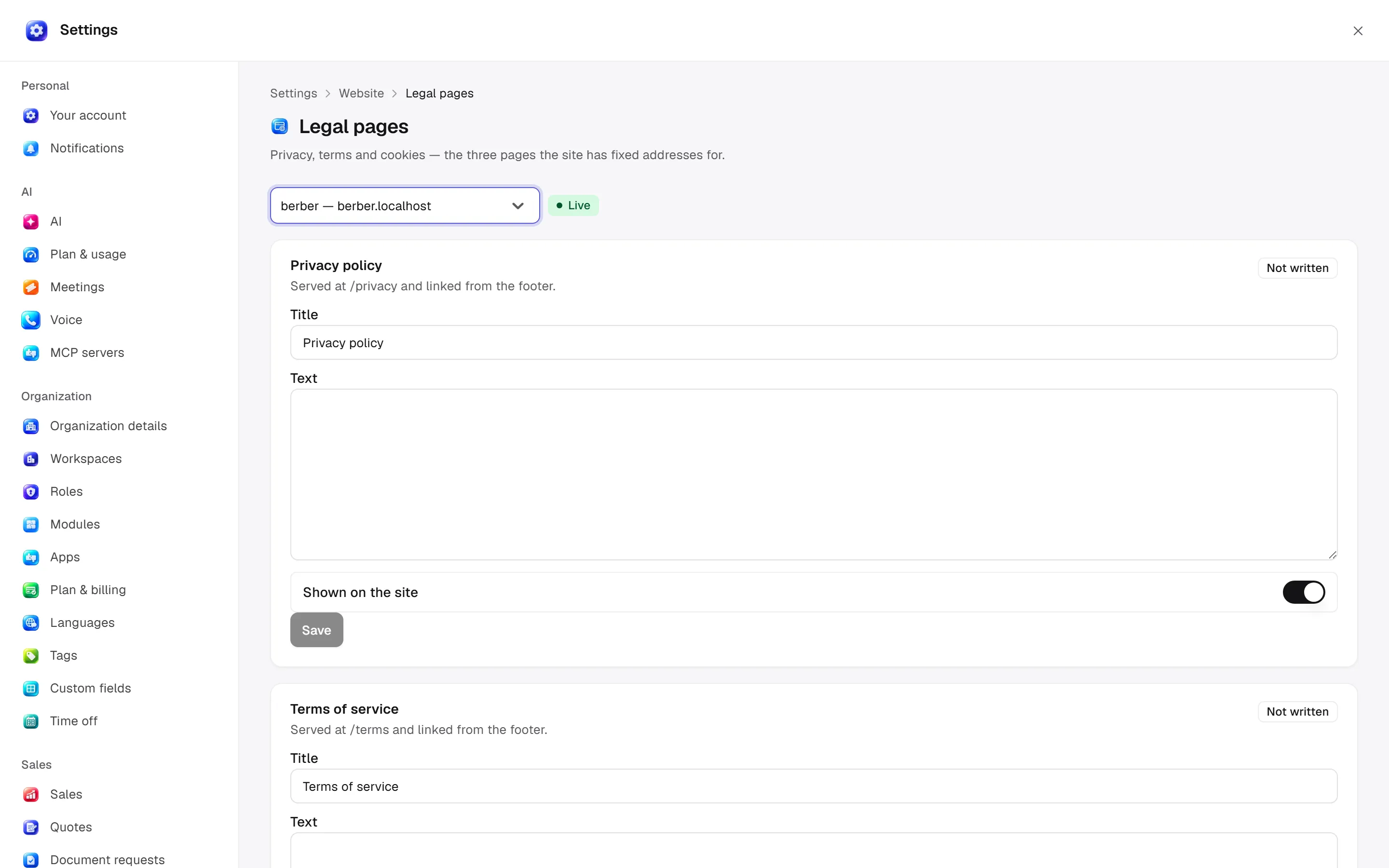Click 'Served at /privacy and linked from the footer.'
1389x868 pixels.
(422, 286)
